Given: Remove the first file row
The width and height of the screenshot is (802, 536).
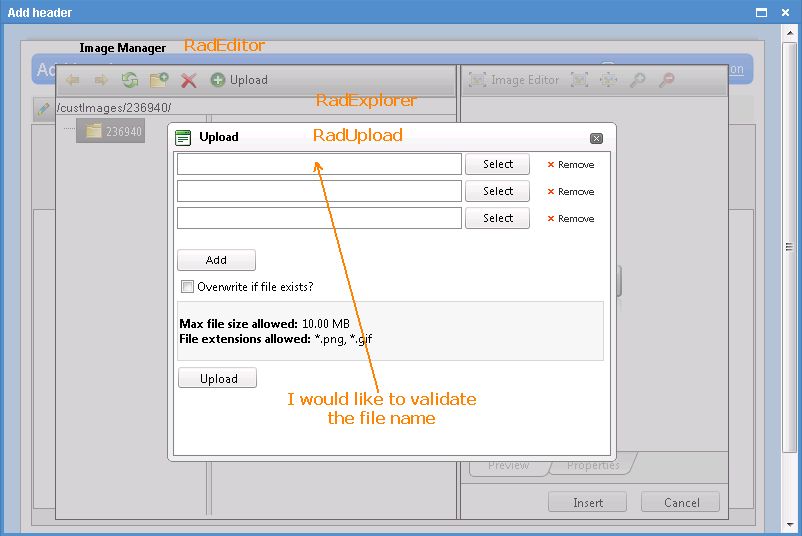Looking at the screenshot, I should 571,165.
